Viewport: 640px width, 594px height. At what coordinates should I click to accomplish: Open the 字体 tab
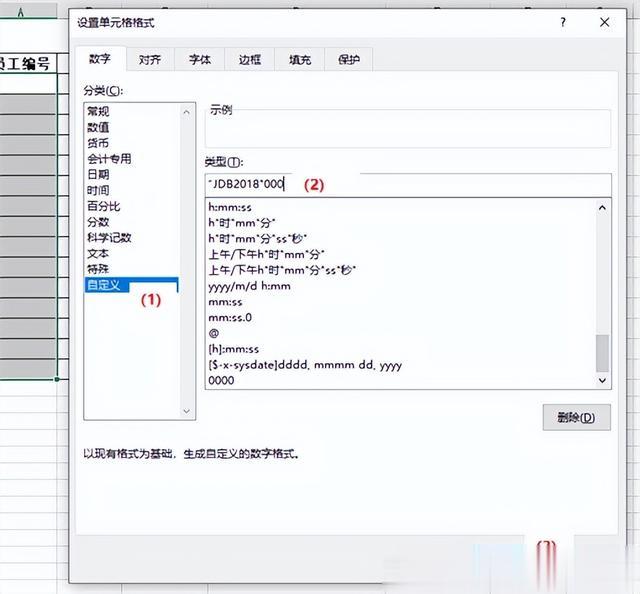point(200,60)
